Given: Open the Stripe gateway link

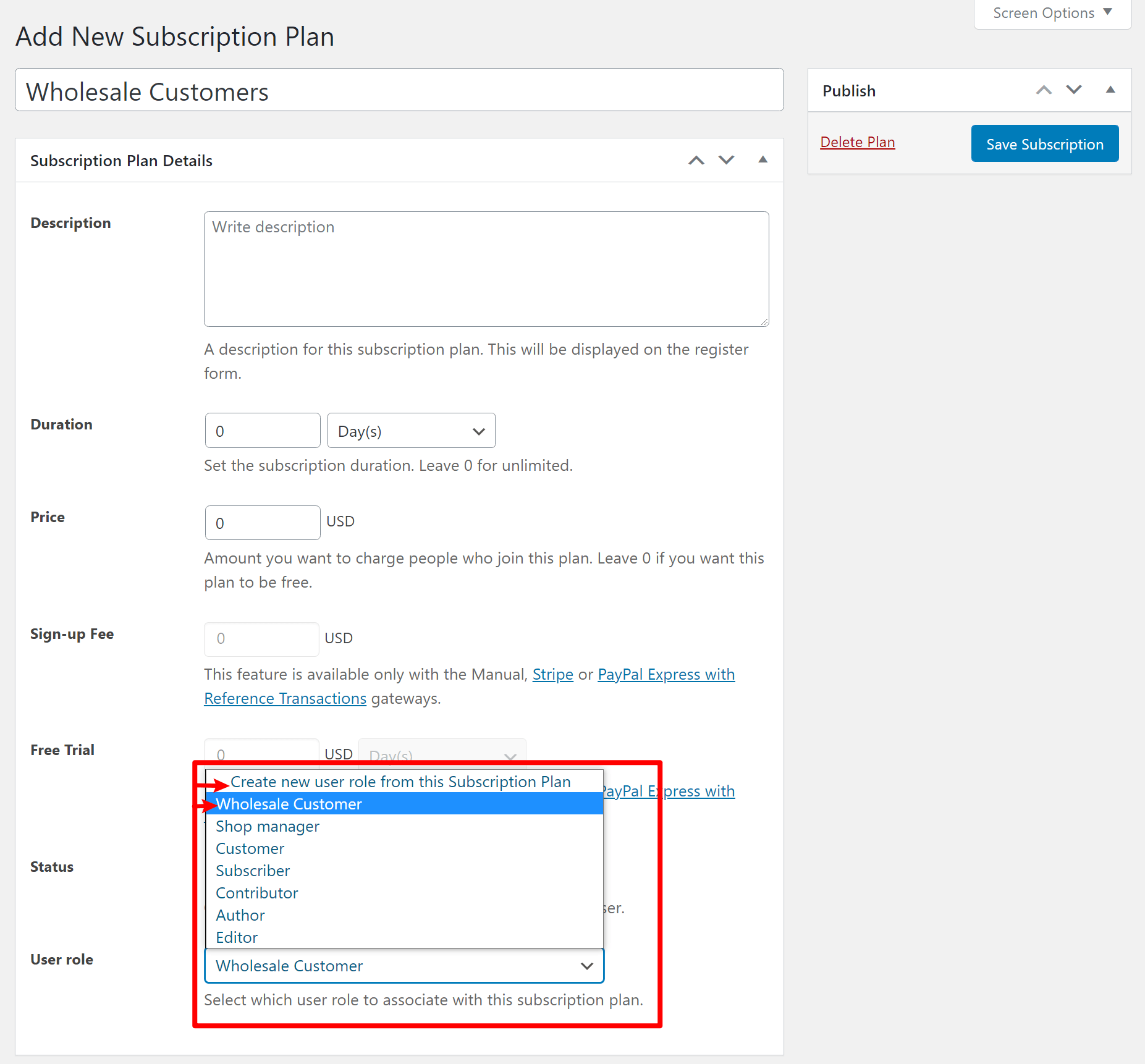Looking at the screenshot, I should [x=552, y=674].
